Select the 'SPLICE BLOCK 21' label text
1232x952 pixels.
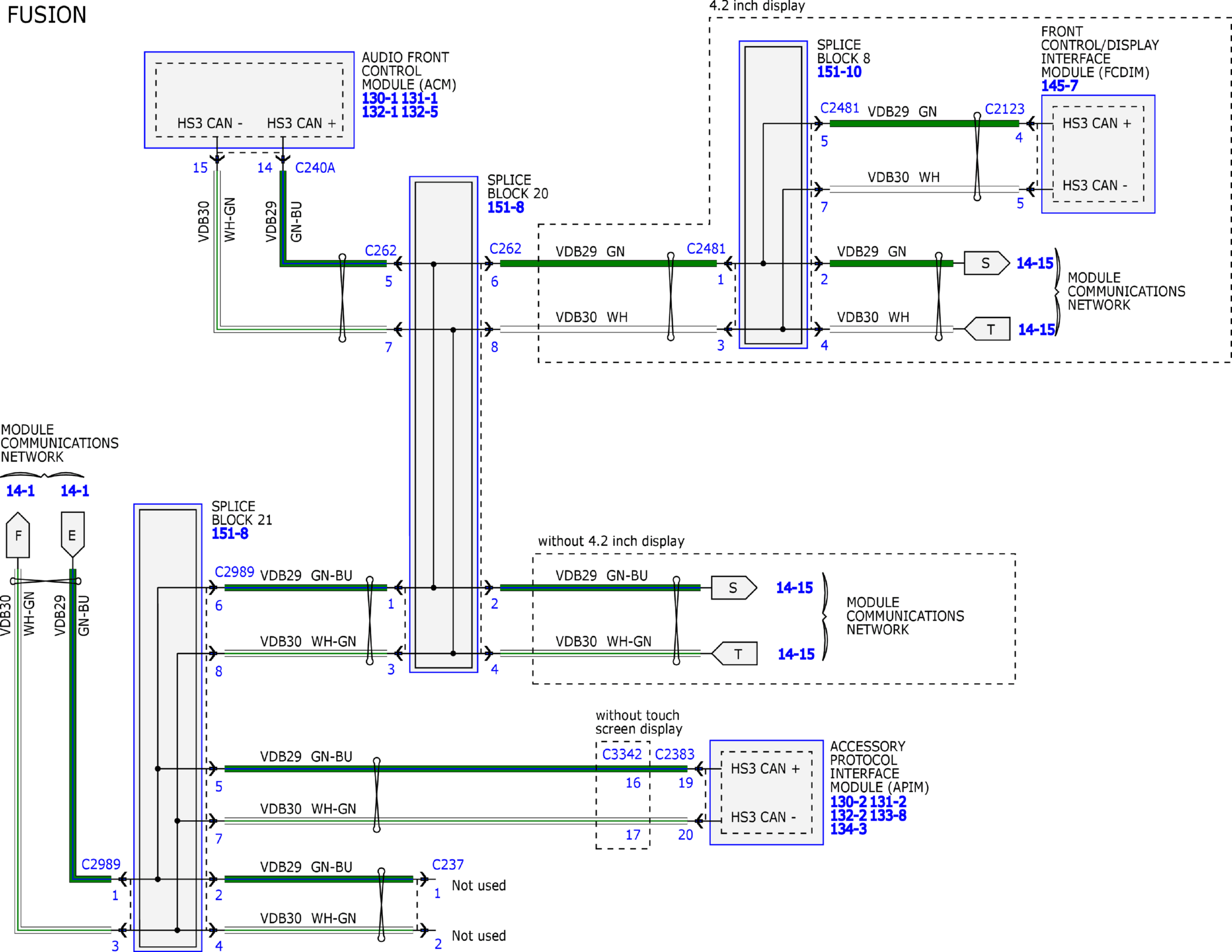242,513
